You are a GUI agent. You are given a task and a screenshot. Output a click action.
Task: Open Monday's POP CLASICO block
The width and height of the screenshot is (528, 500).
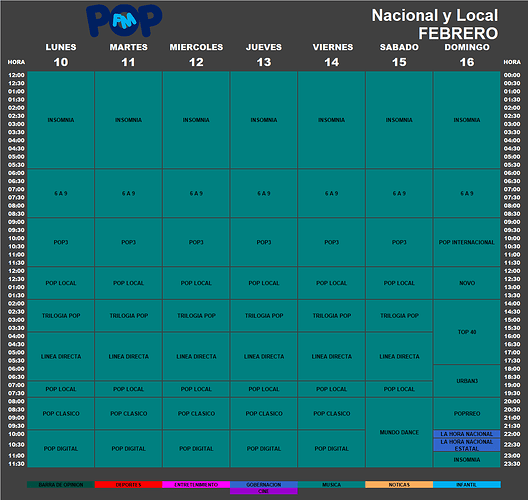pyautogui.click(x=61, y=413)
